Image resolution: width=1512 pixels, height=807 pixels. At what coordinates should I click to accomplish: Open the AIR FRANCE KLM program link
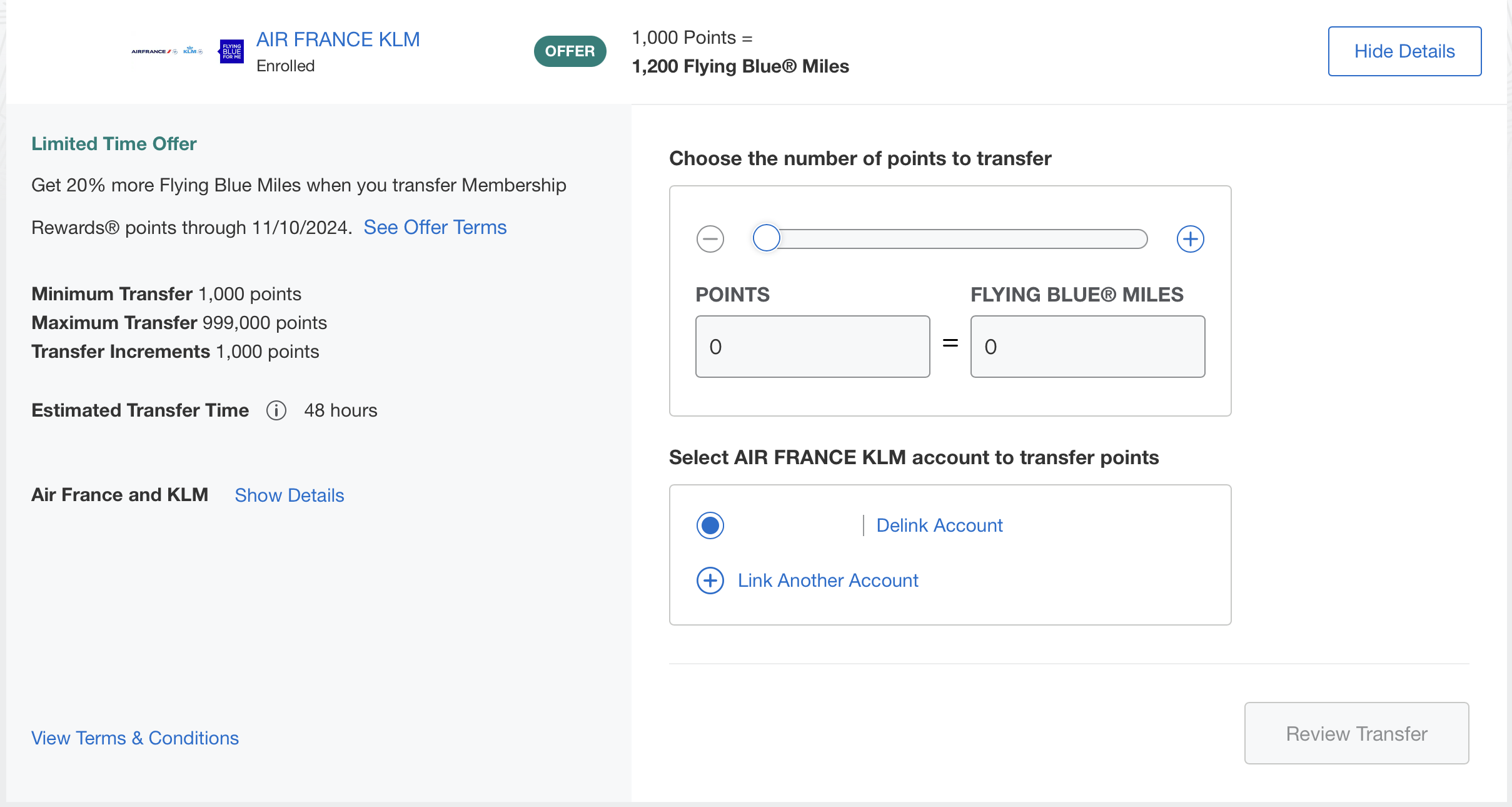point(338,39)
